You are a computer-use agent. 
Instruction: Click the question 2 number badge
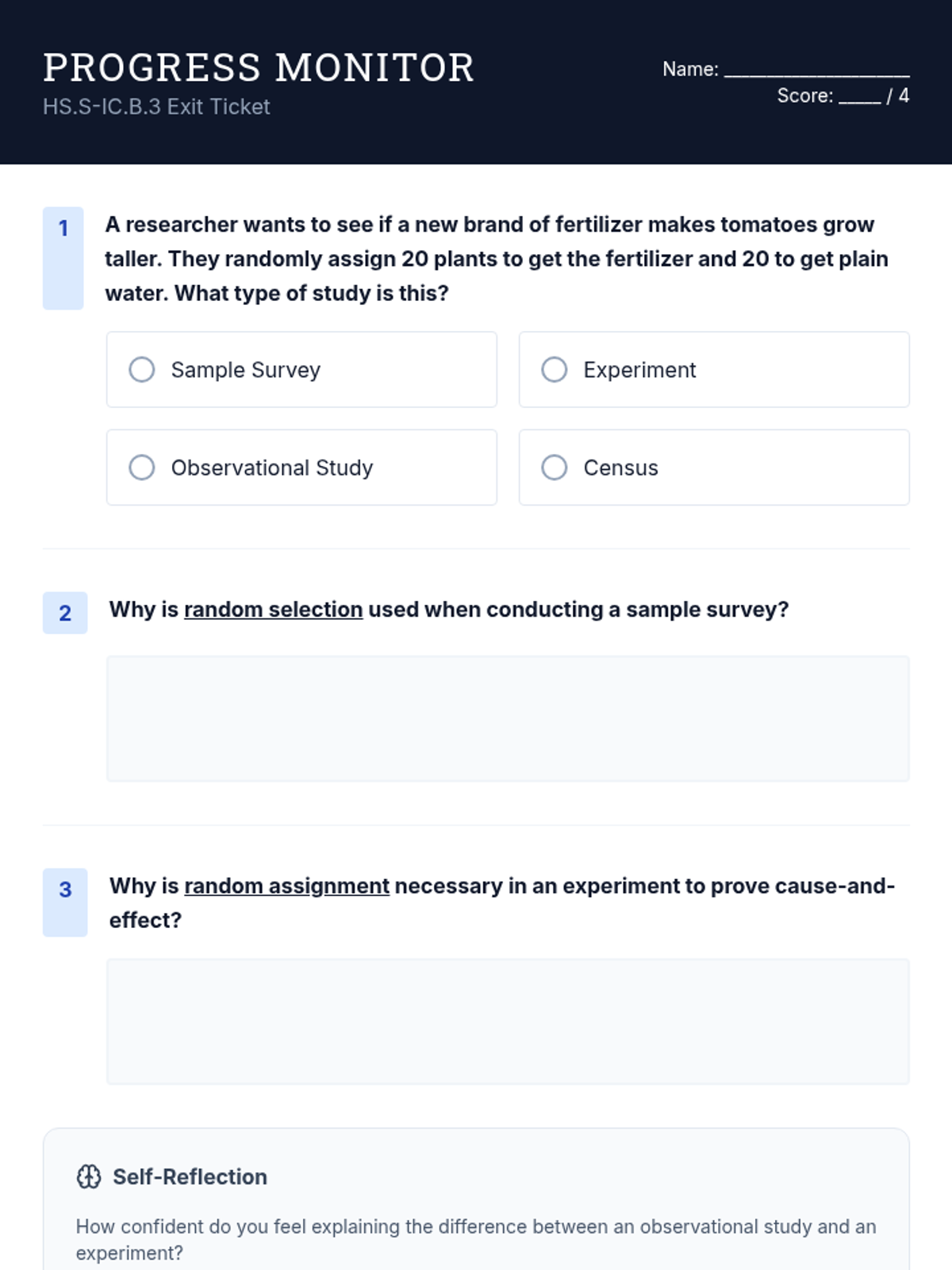(65, 613)
